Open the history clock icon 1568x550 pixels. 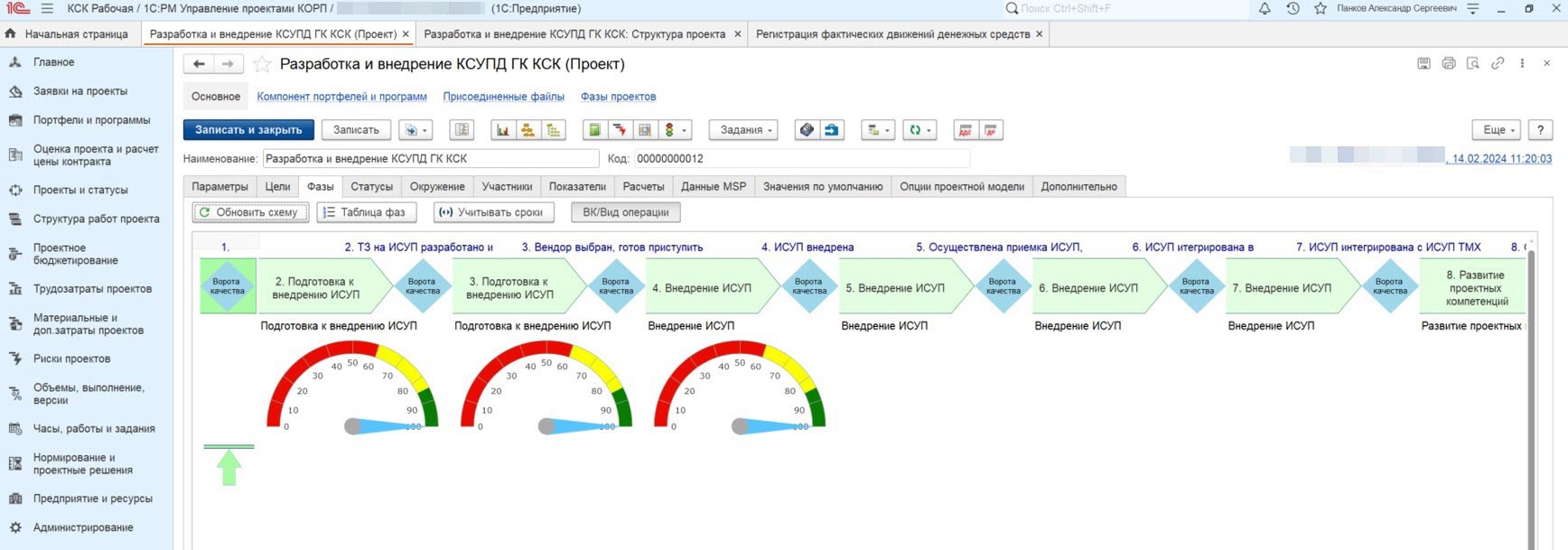tap(1293, 9)
